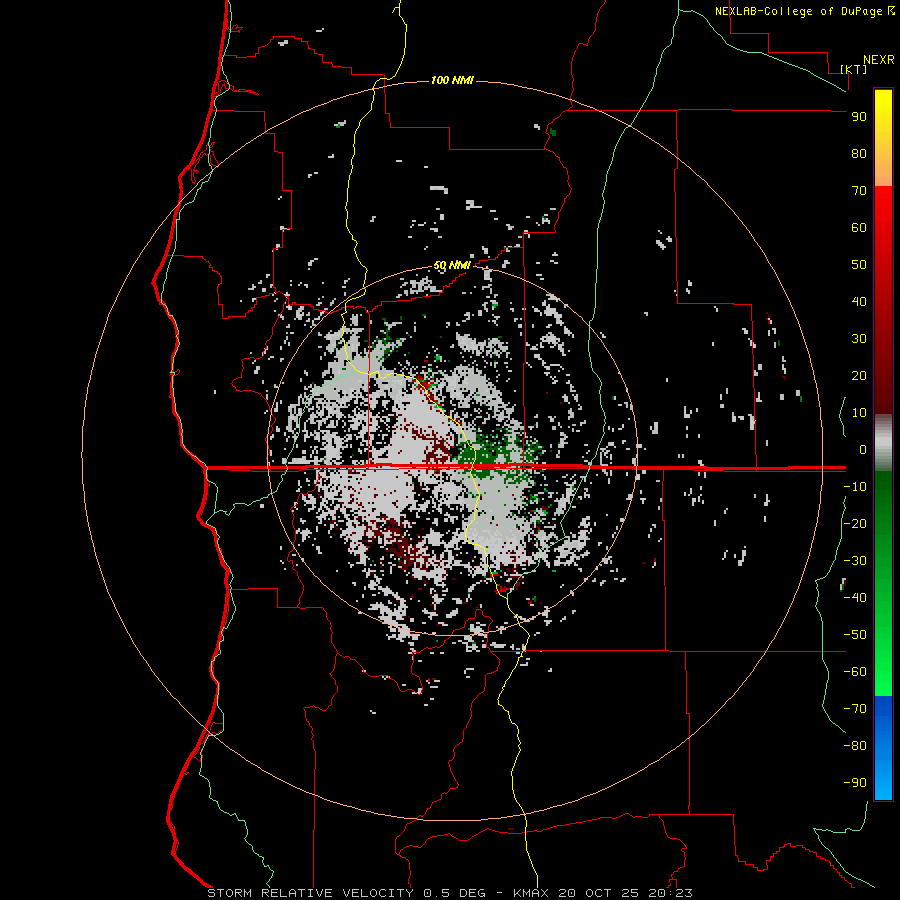Click the 50 value on velocity scale

859,265
